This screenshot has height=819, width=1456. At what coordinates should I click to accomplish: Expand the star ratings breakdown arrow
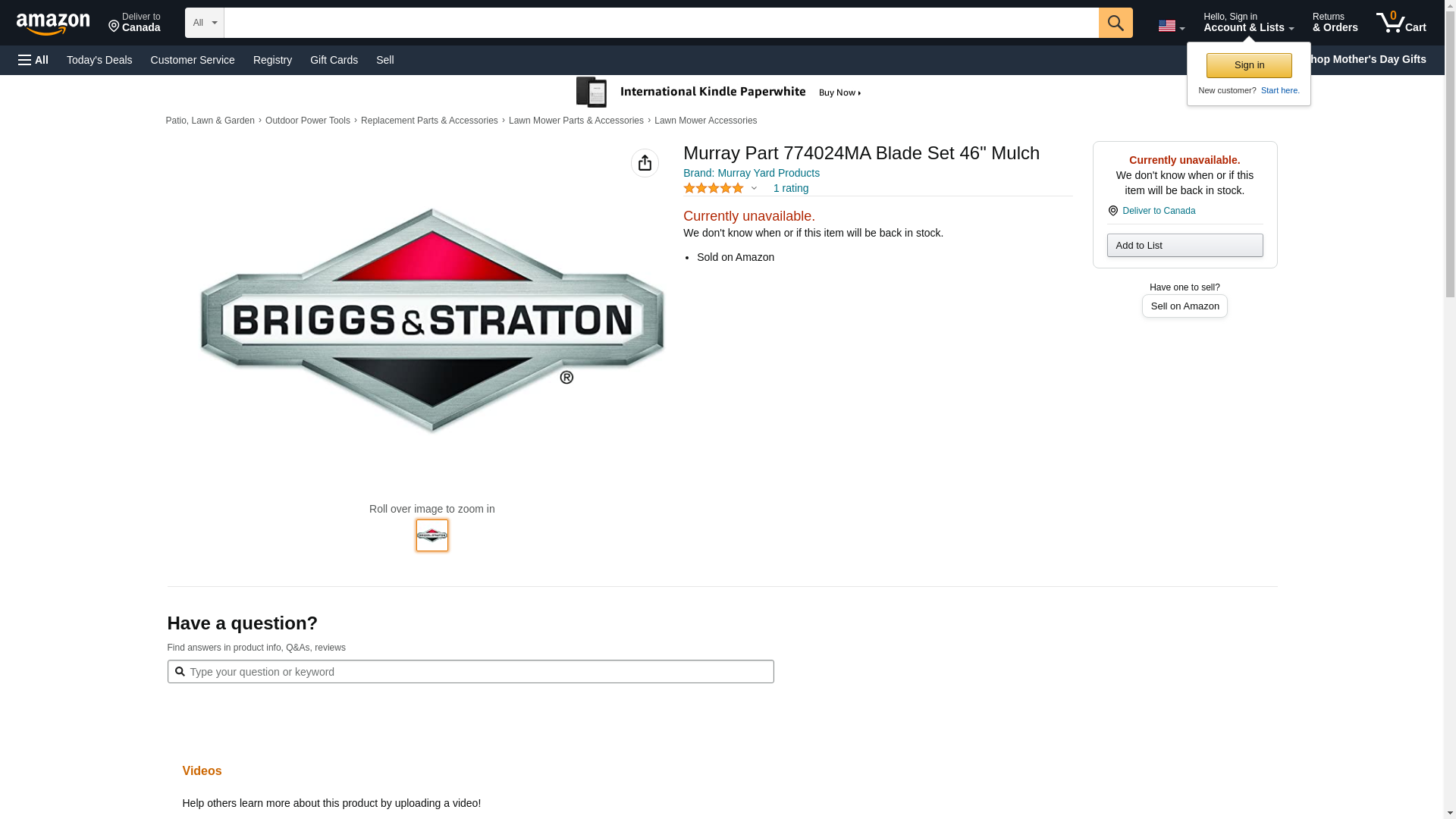click(x=754, y=188)
